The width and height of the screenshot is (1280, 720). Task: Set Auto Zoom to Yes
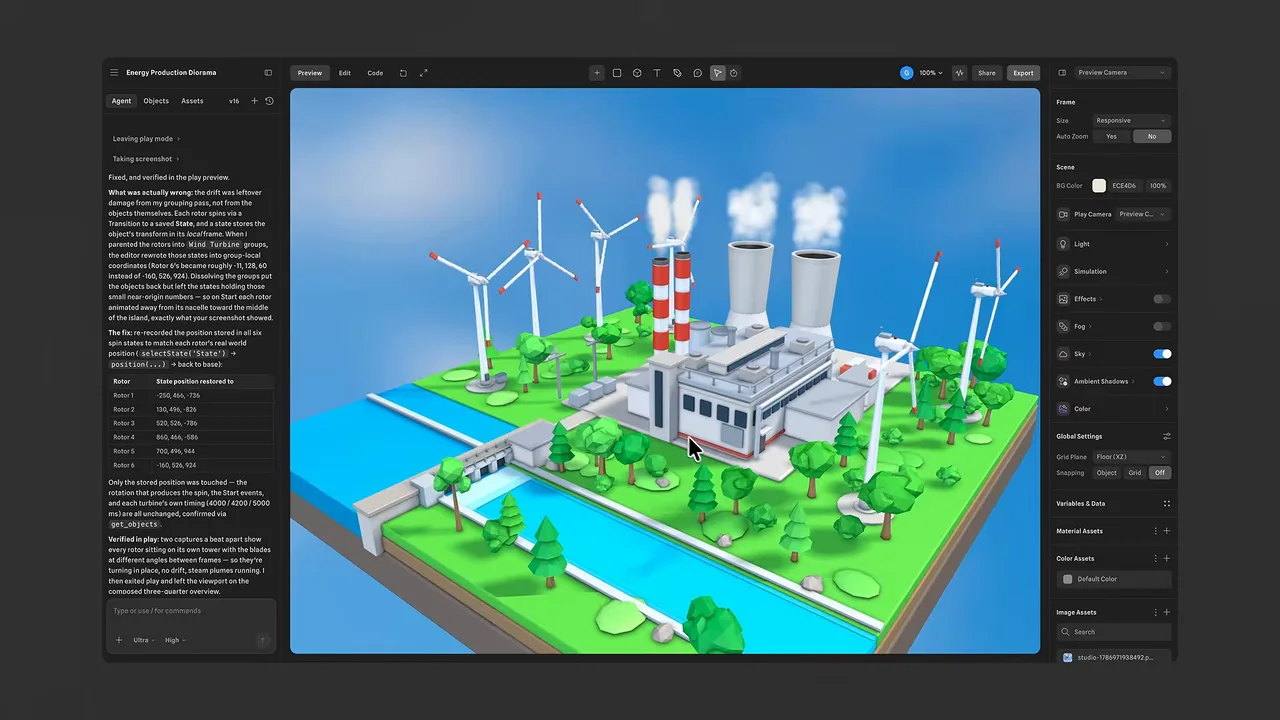coord(1111,136)
